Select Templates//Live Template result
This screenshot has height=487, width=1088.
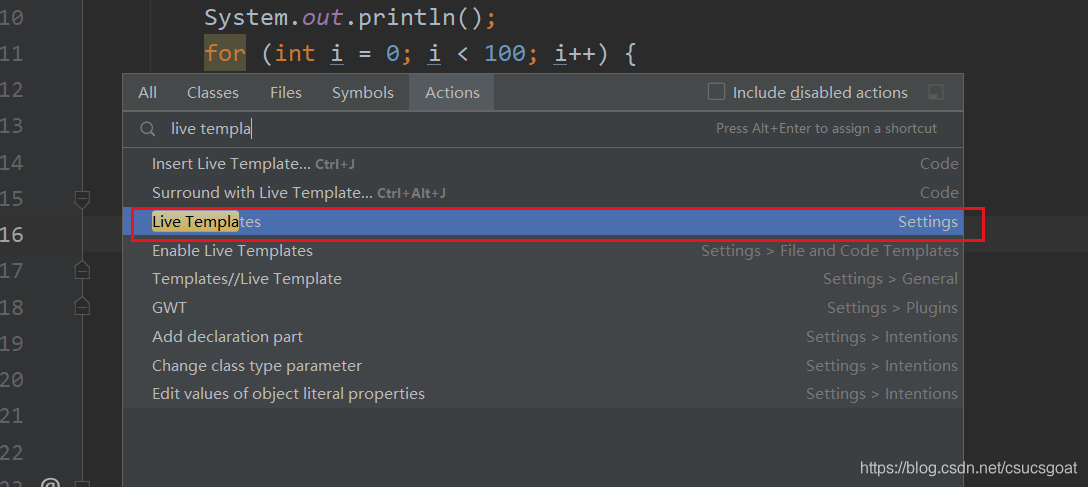(x=543, y=279)
